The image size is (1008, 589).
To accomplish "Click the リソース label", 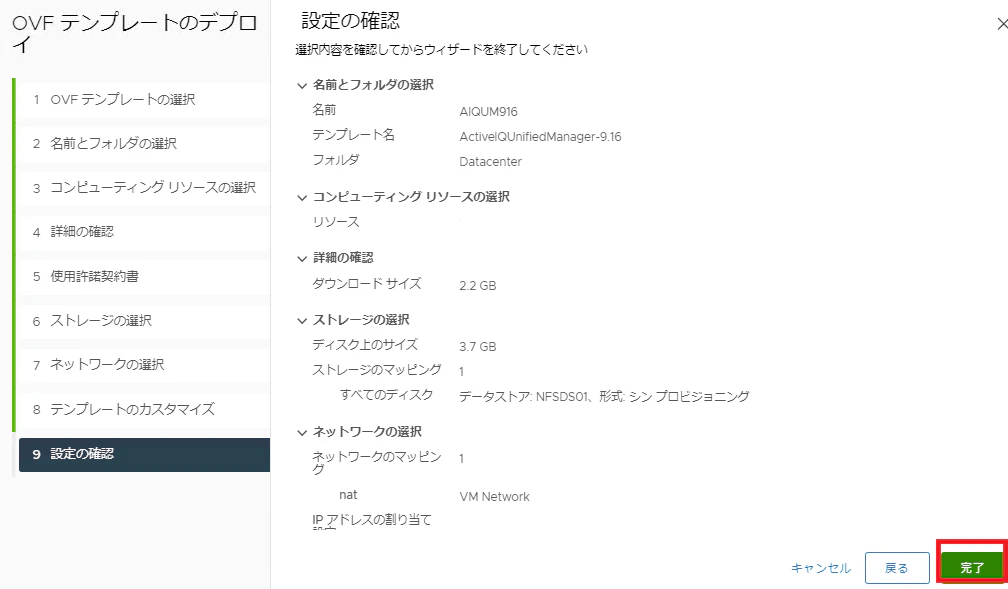I will click(x=336, y=222).
